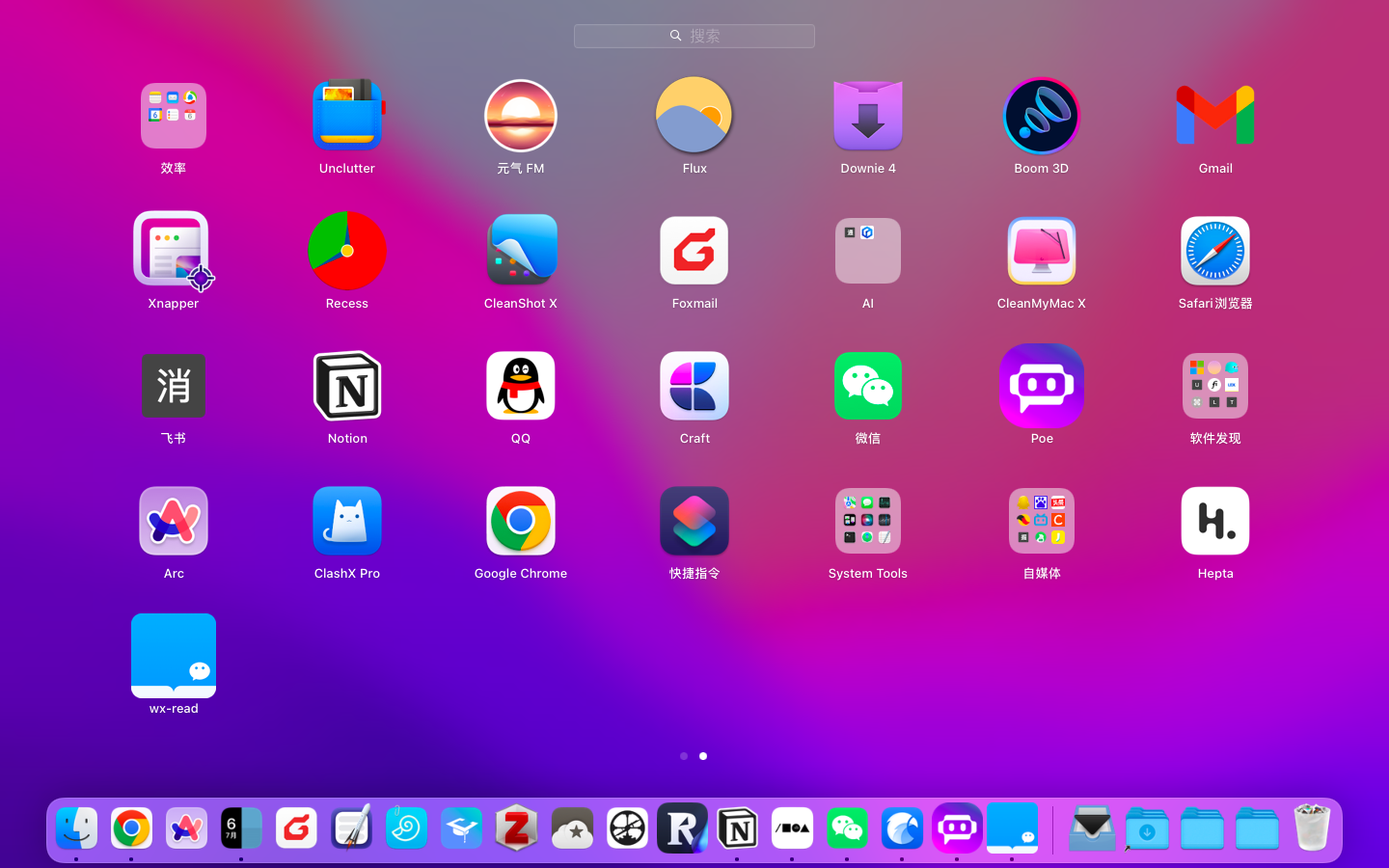Open the graduation cap app in the Dock
This screenshot has height=868, width=1389.
(461, 828)
